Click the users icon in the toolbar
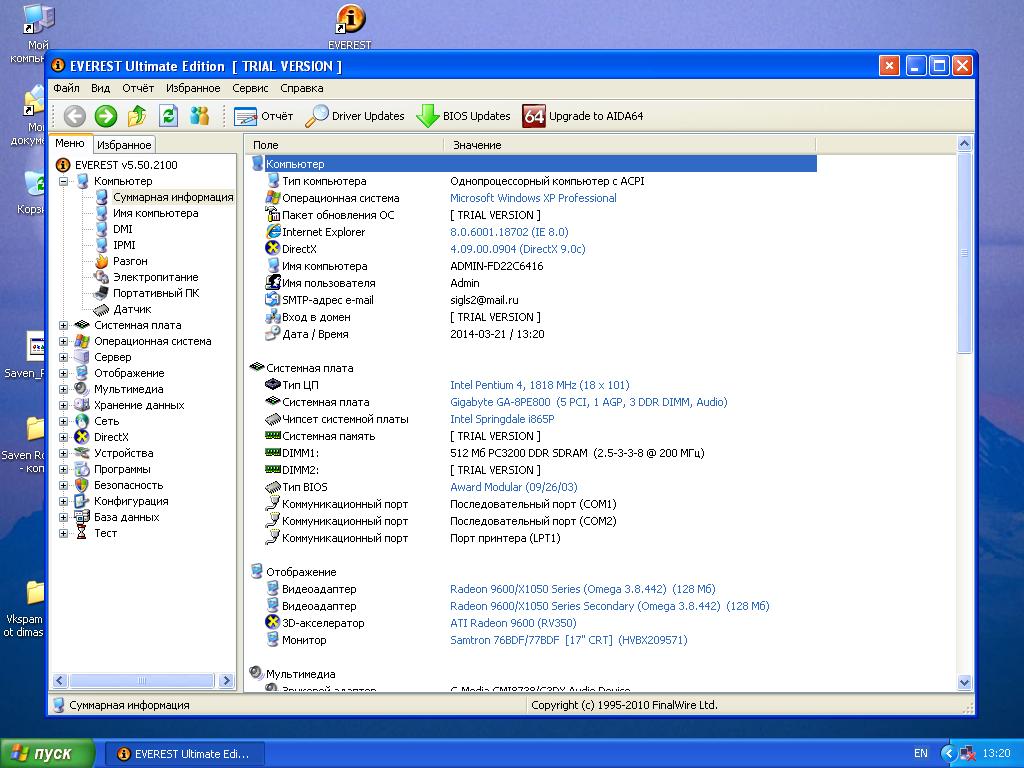Viewport: 1024px width, 768px height. pyautogui.click(x=200, y=116)
